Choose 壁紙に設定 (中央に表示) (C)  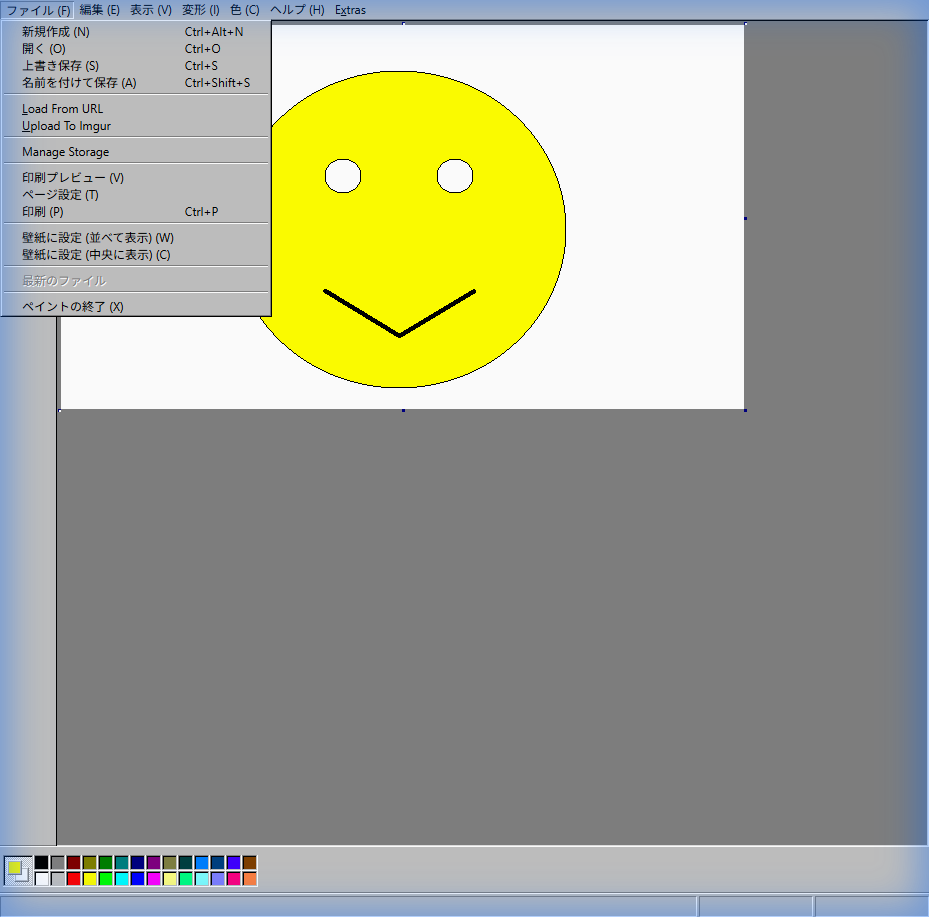(96, 255)
